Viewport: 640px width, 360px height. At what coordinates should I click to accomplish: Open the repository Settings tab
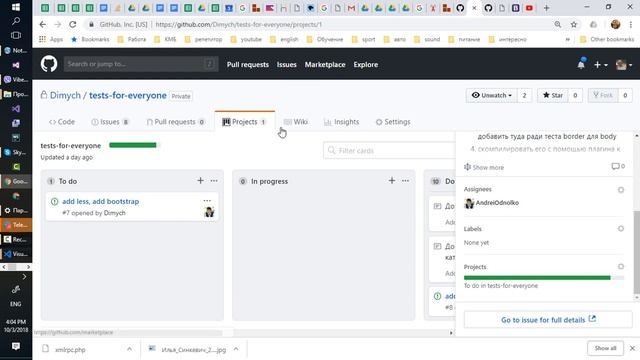[393, 122]
